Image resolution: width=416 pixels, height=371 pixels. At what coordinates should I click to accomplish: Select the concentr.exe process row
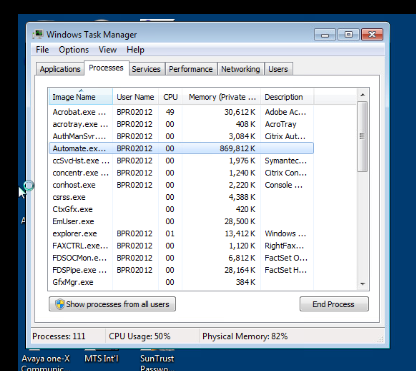pyautogui.click(x=181, y=173)
